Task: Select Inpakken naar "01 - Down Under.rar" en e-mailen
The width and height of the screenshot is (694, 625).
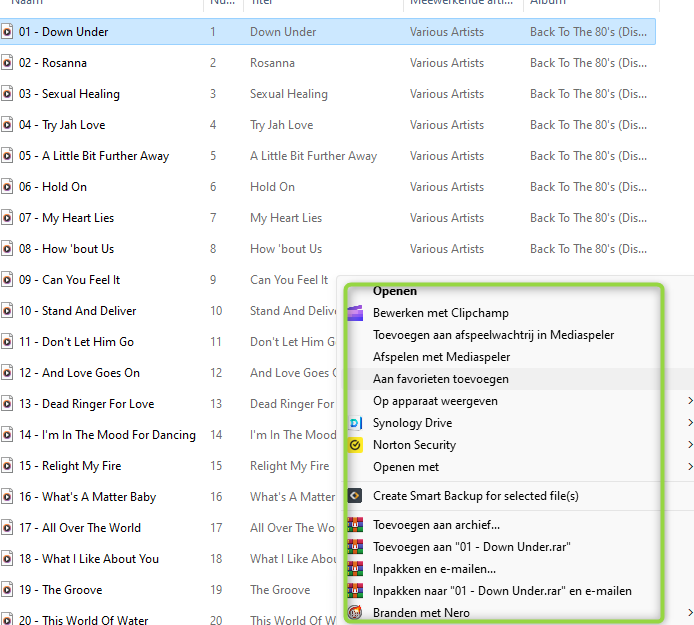Action: point(502,591)
